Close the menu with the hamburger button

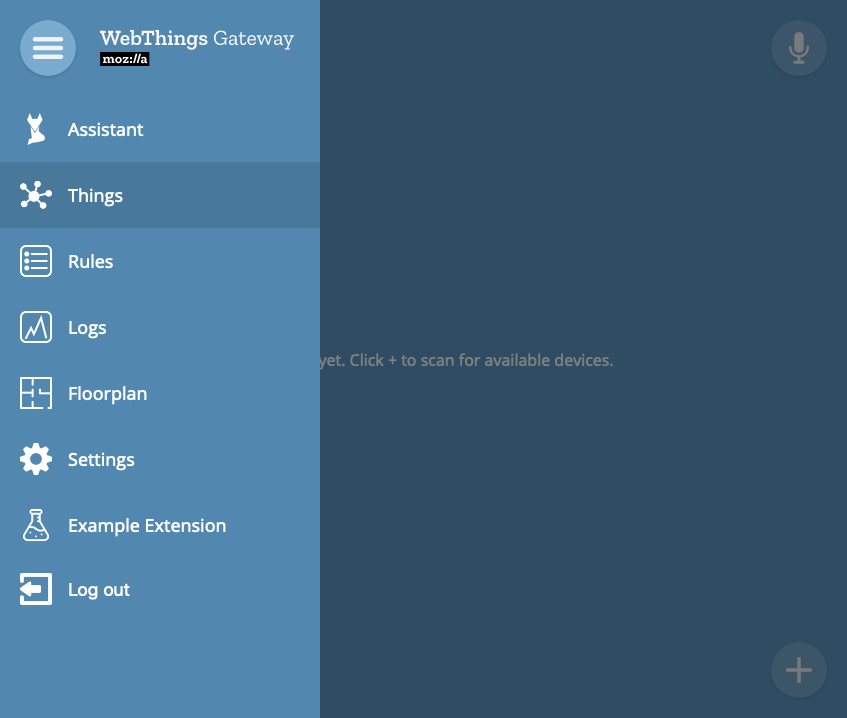pos(48,48)
